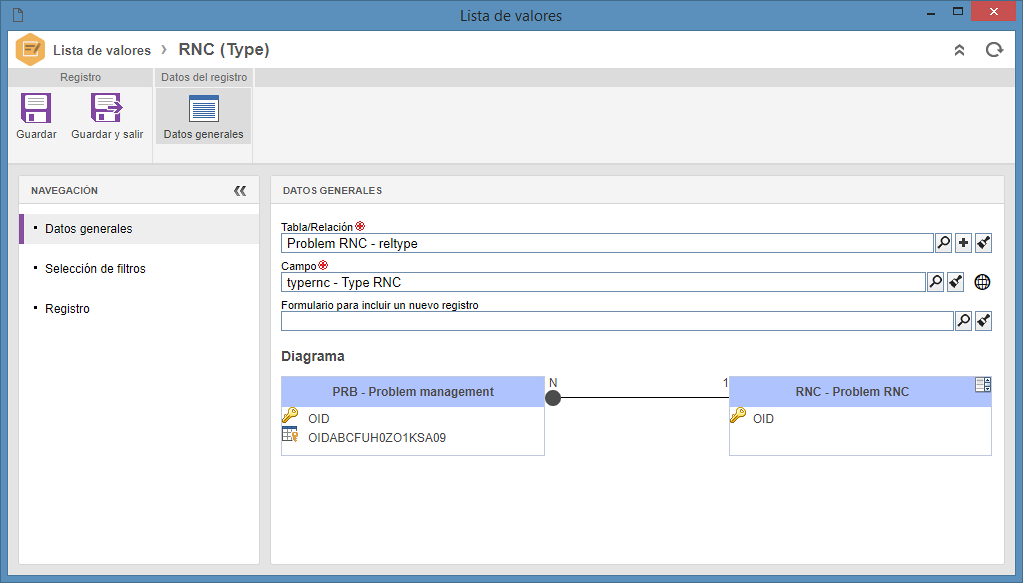
Task: Click the orange Lista de valores app icon
Action: 30,50
